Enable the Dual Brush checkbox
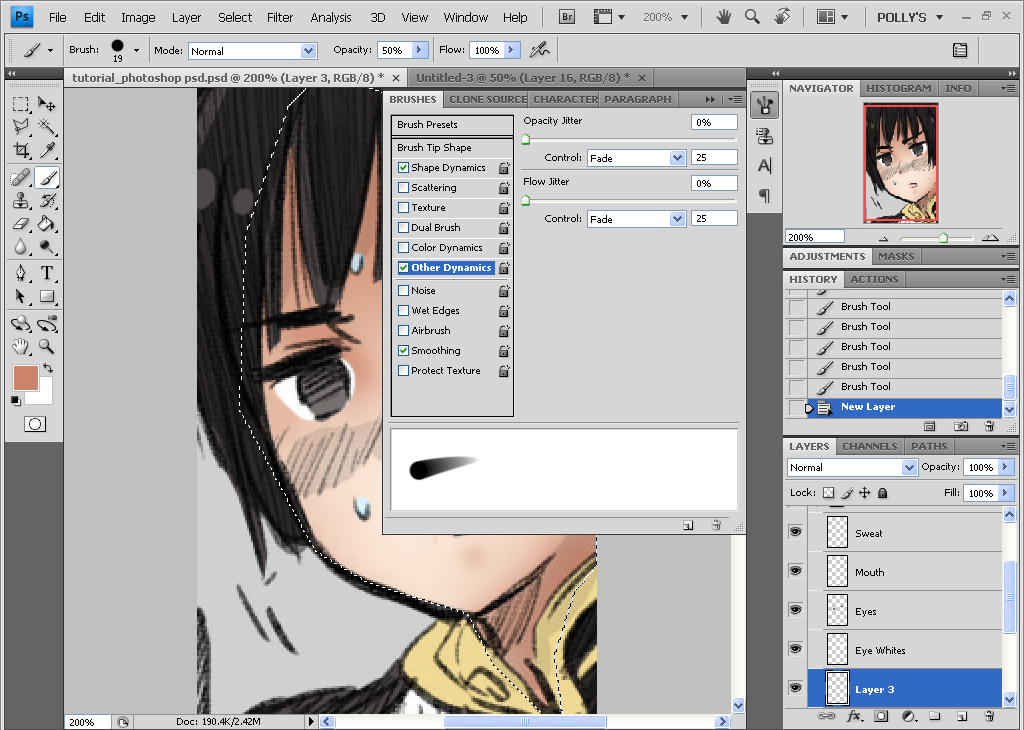Viewport: 1024px width, 730px height. pos(404,228)
